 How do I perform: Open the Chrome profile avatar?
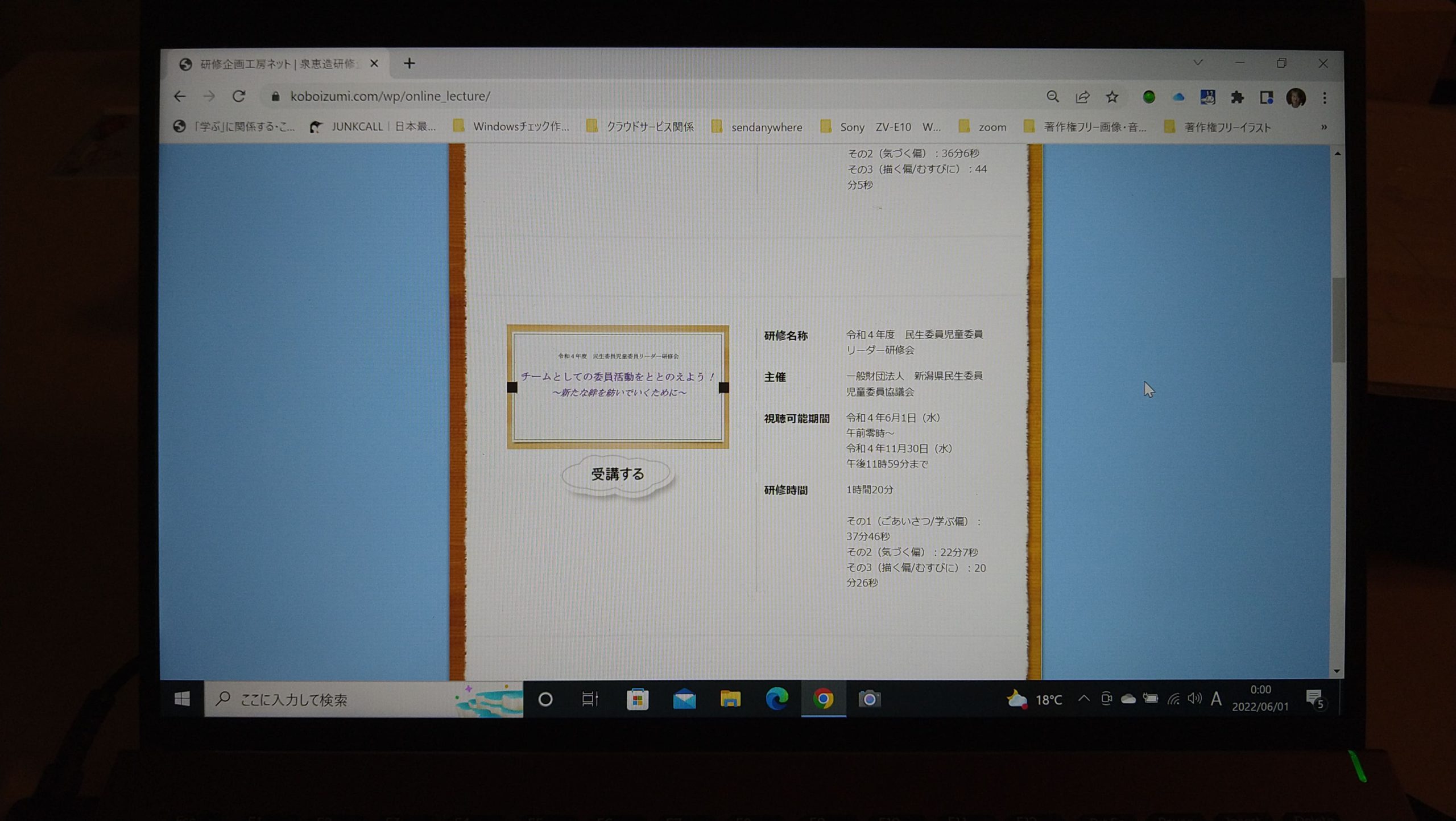coord(1296,98)
